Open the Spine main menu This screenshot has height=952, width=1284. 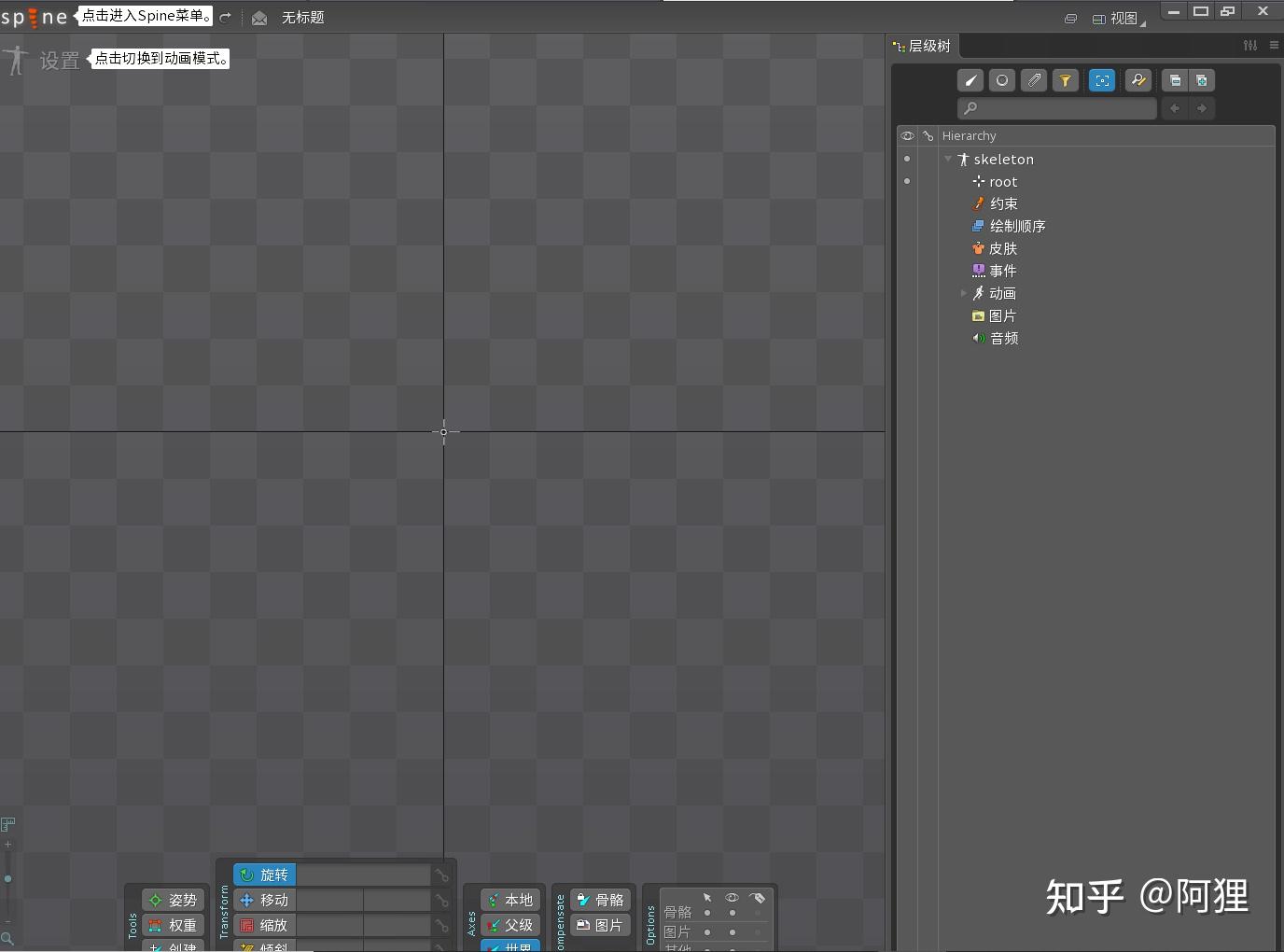[x=35, y=16]
